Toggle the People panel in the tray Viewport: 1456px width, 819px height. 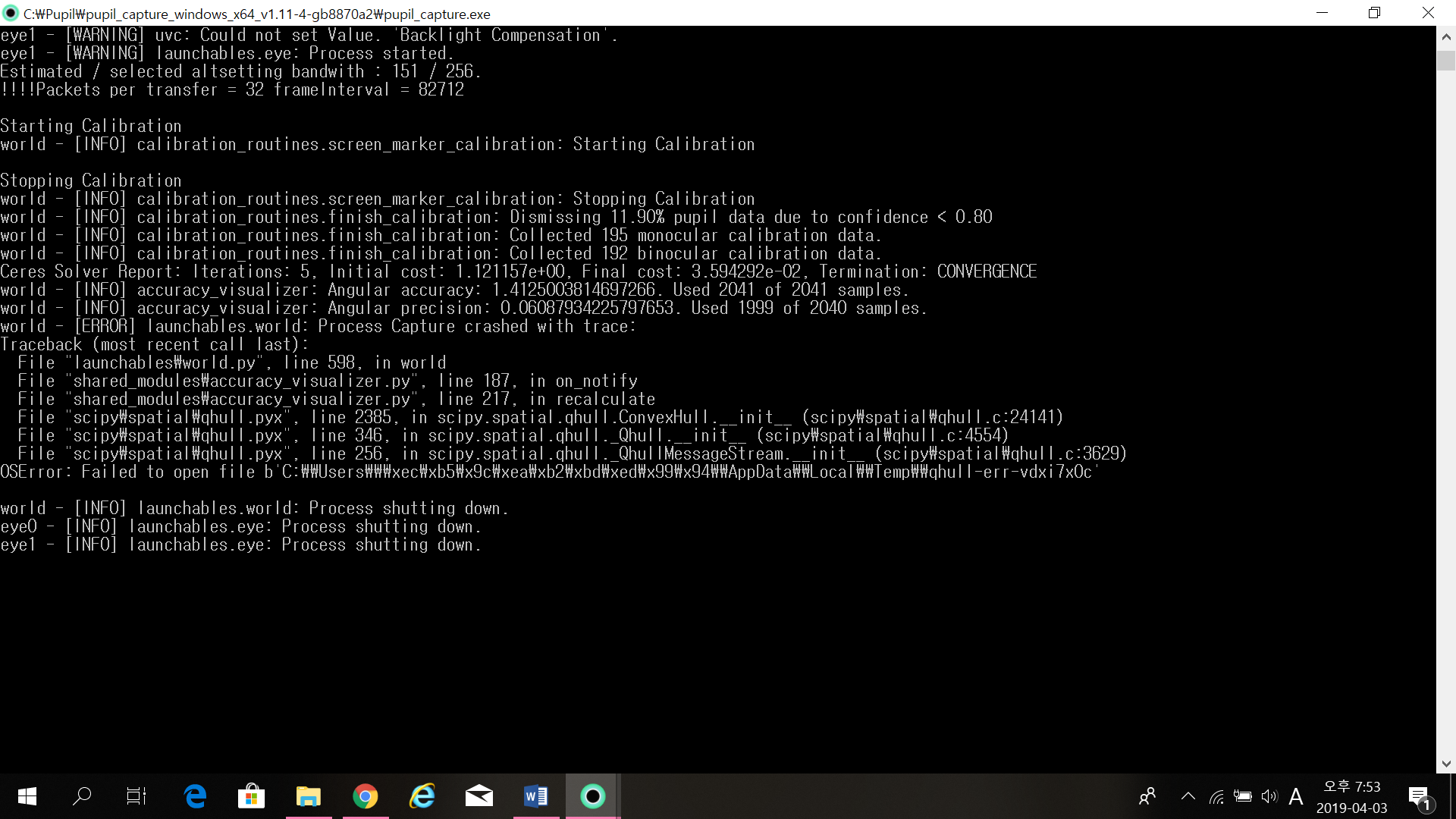(x=1147, y=796)
